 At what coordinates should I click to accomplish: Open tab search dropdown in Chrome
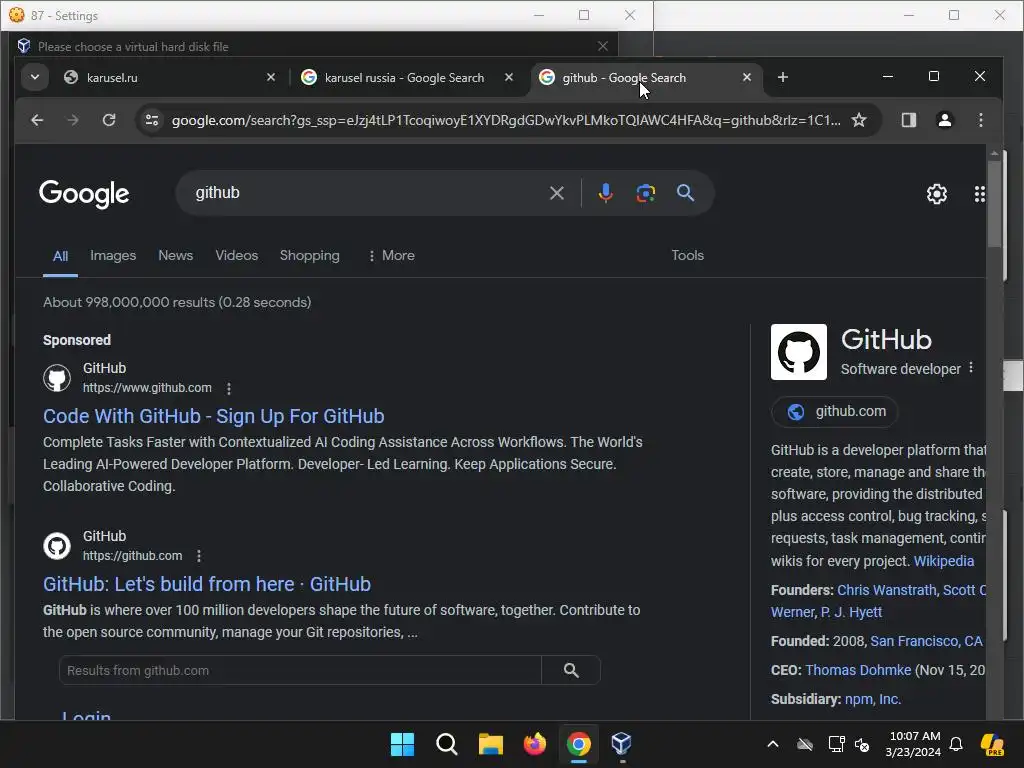coord(35,77)
